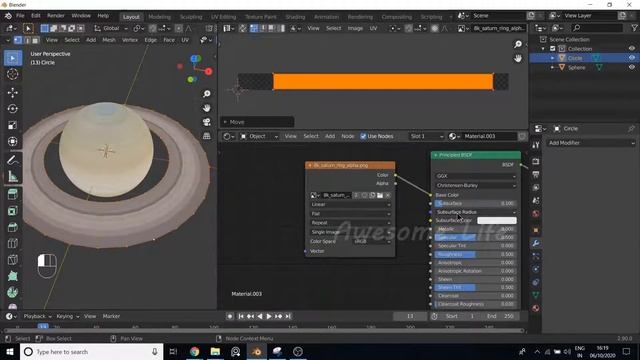Open the Object shader type dropdown
The image size is (640, 360).
point(259,136)
